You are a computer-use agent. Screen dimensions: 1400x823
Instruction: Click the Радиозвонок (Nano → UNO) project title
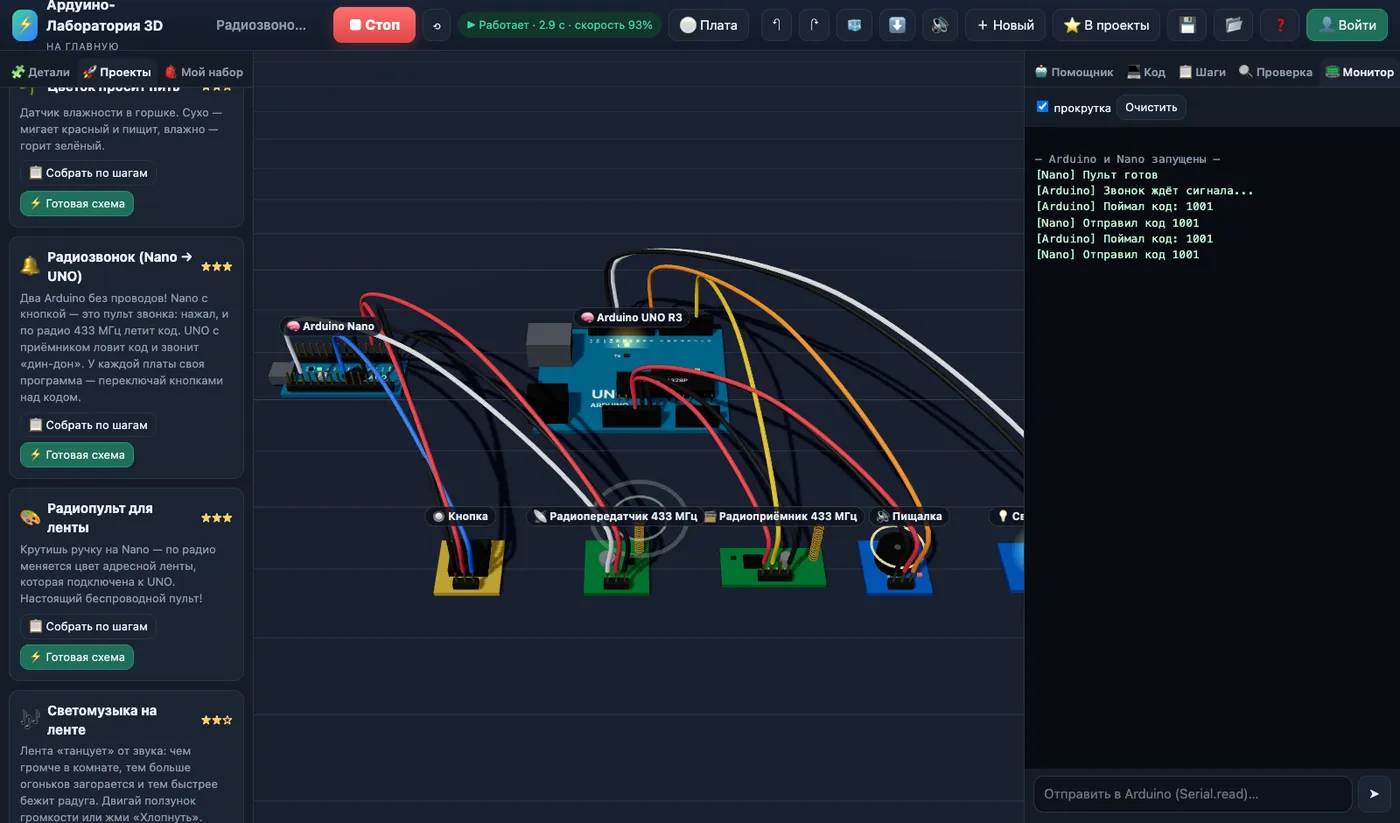coord(120,266)
